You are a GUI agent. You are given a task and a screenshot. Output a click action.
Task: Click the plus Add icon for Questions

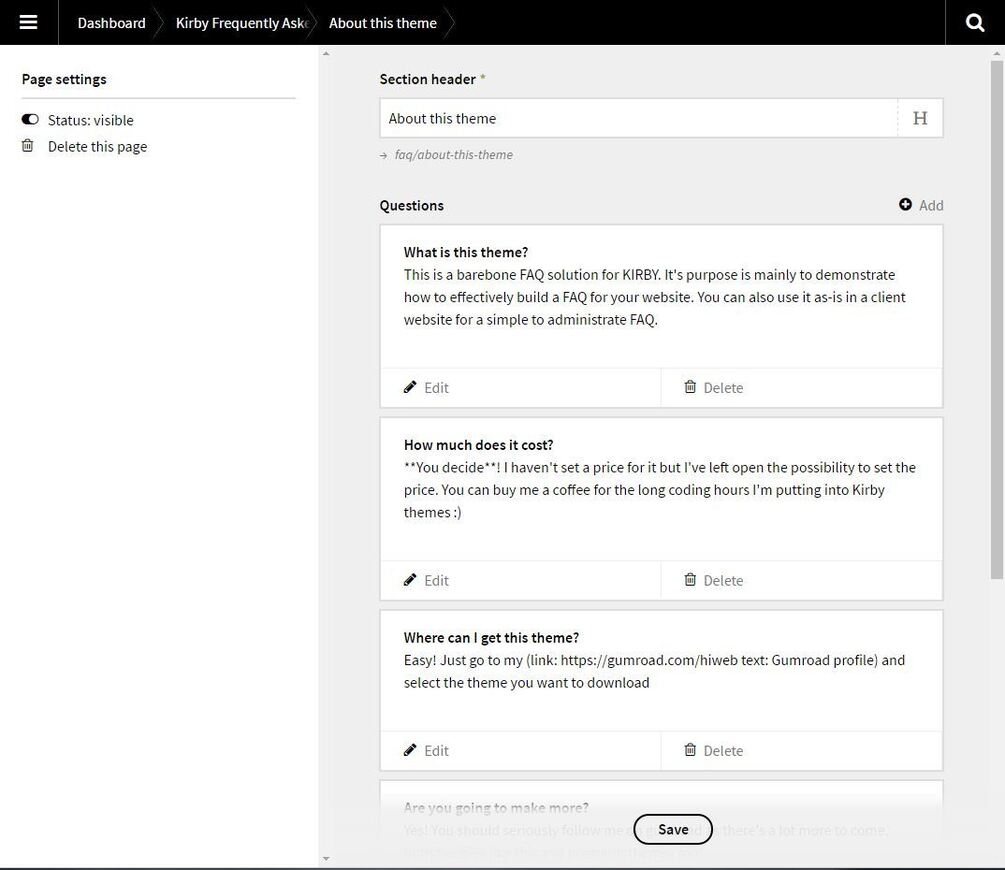905,205
